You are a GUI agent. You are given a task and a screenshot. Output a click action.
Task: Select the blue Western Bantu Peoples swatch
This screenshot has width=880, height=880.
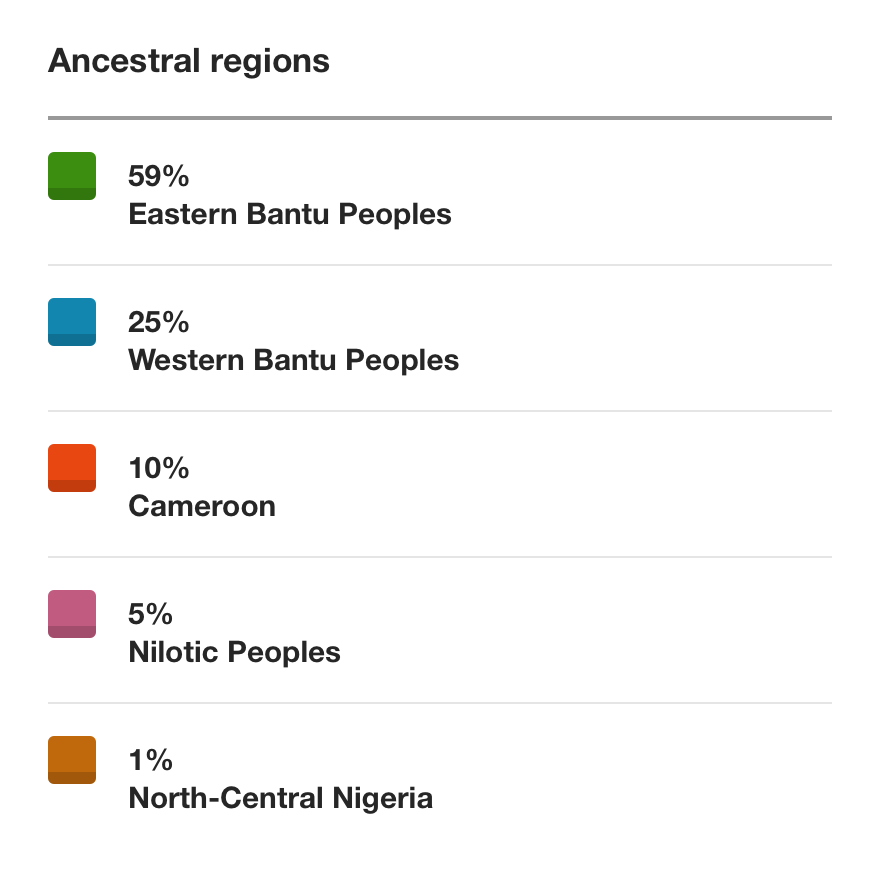pyautogui.click(x=72, y=322)
